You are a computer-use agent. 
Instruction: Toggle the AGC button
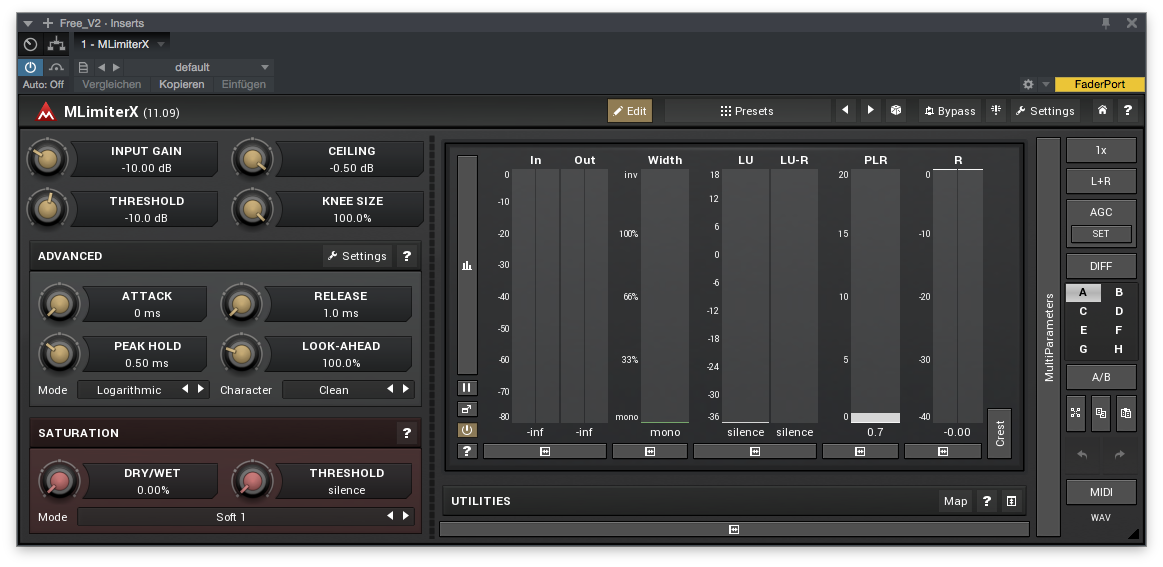pyautogui.click(x=1101, y=212)
